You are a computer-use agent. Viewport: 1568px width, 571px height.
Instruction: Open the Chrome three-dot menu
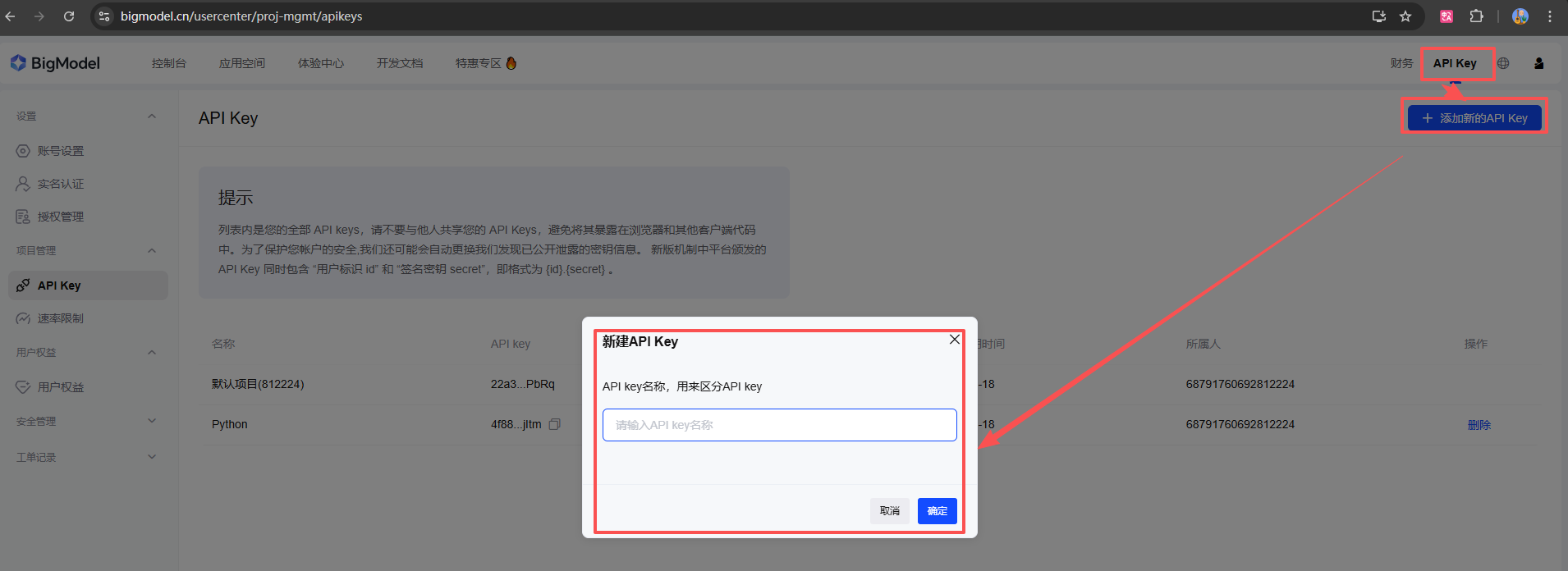1550,16
